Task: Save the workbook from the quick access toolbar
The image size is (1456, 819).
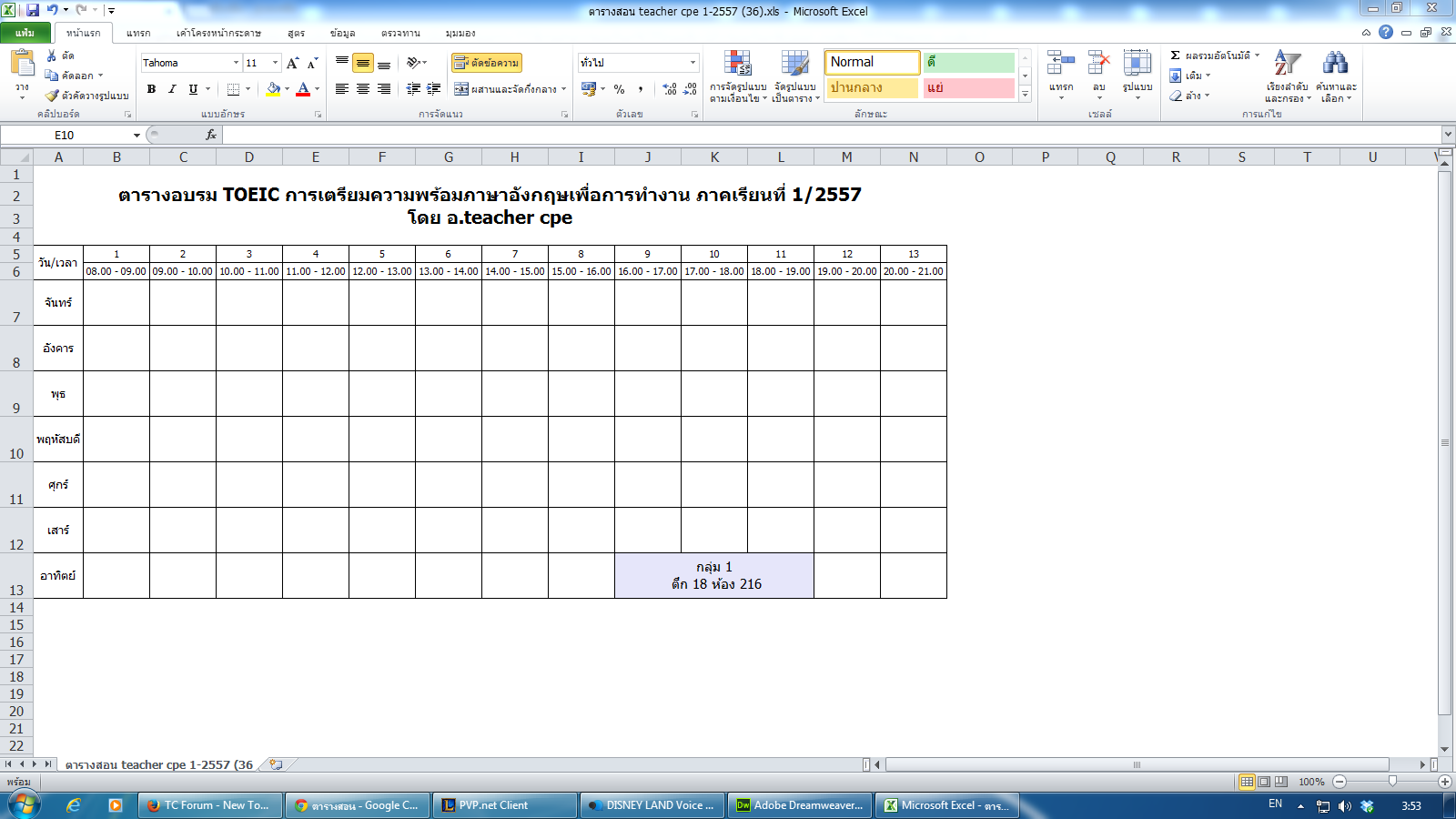Action: click(33, 10)
